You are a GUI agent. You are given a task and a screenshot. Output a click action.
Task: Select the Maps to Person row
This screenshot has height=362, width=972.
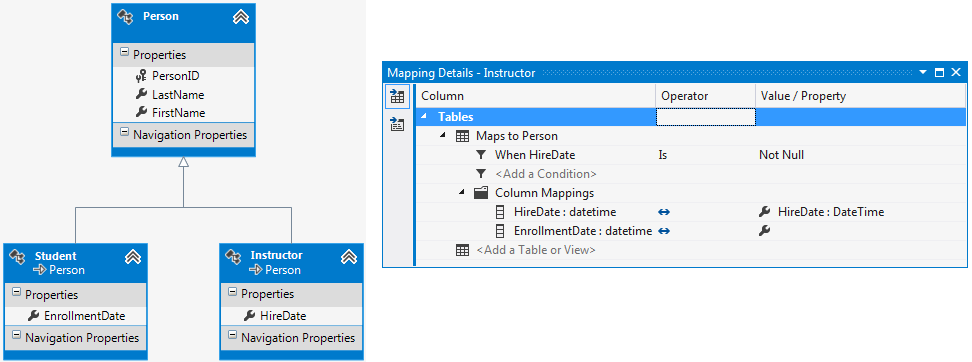tap(690, 136)
